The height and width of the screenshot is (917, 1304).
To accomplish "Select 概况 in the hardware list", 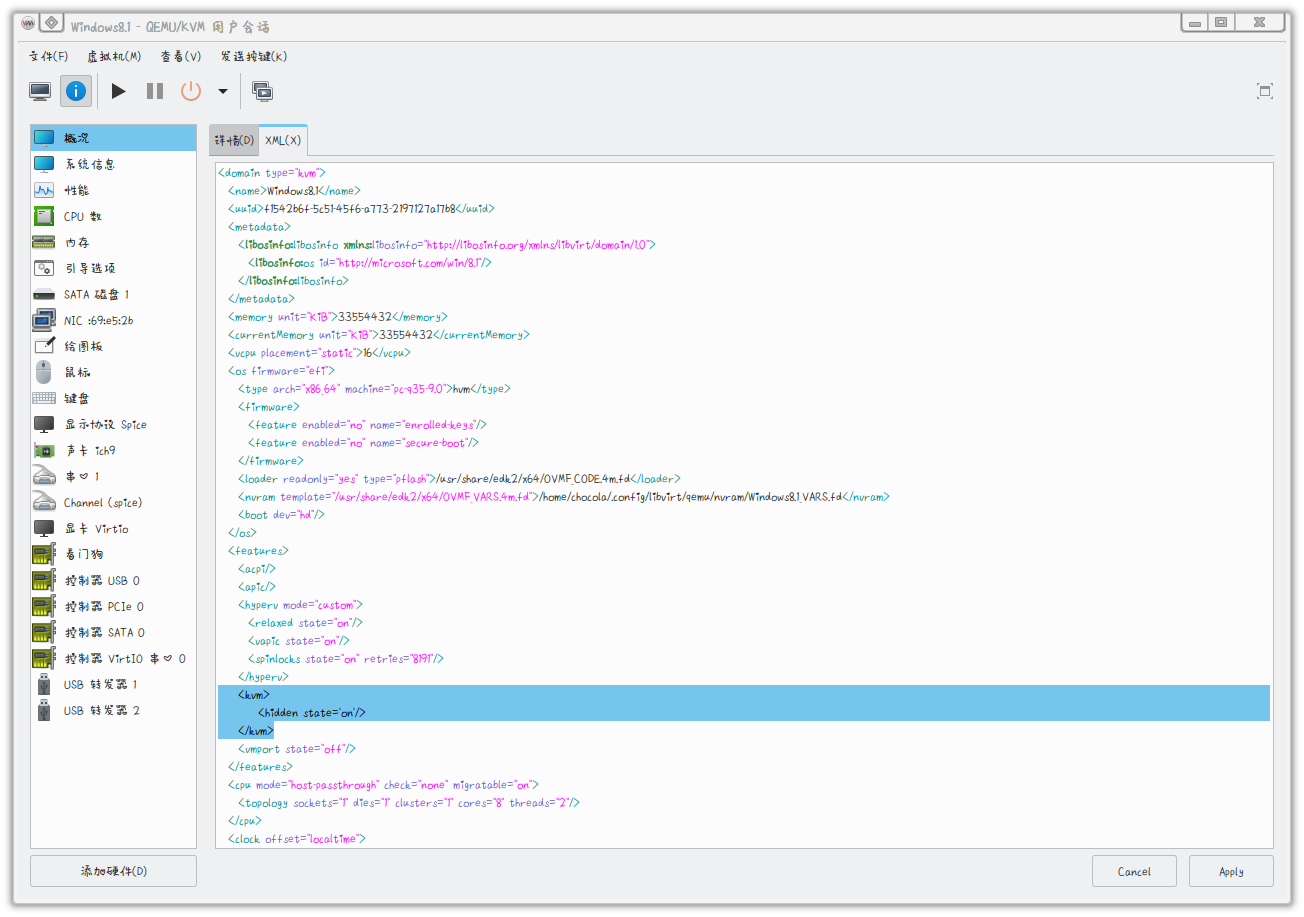I will (113, 138).
